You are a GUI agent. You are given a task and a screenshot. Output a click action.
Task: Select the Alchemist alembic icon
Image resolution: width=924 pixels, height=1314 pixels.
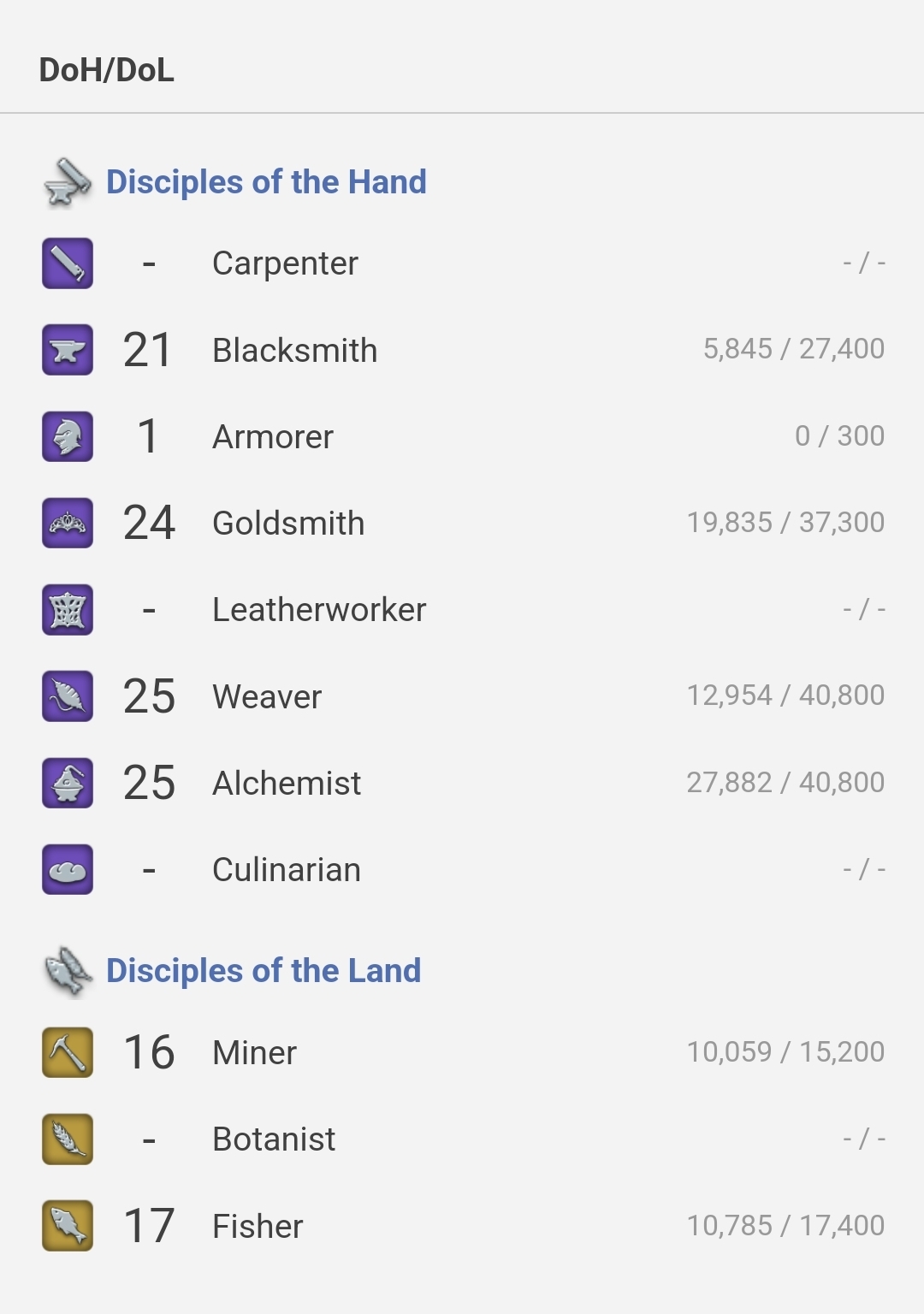(68, 783)
